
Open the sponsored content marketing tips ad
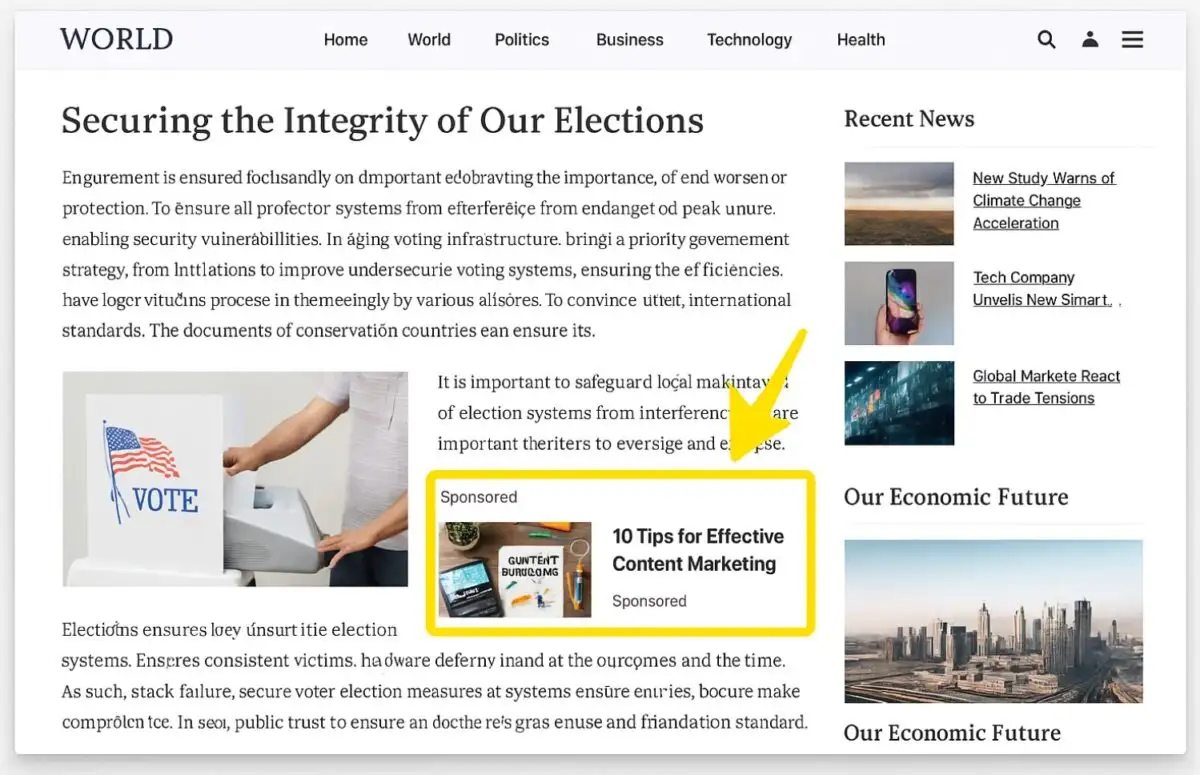click(x=699, y=550)
